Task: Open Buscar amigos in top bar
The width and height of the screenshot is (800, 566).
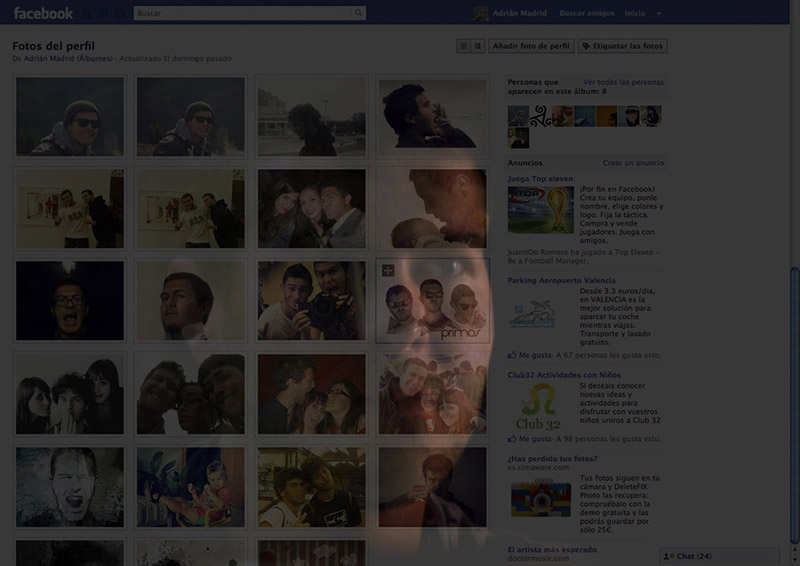Action: (586, 14)
